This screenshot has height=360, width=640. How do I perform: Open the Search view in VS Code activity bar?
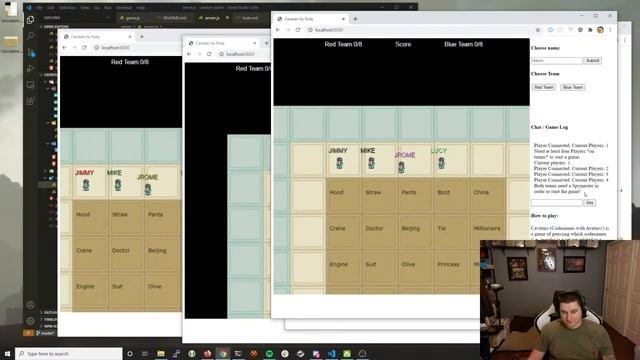(x=31, y=36)
